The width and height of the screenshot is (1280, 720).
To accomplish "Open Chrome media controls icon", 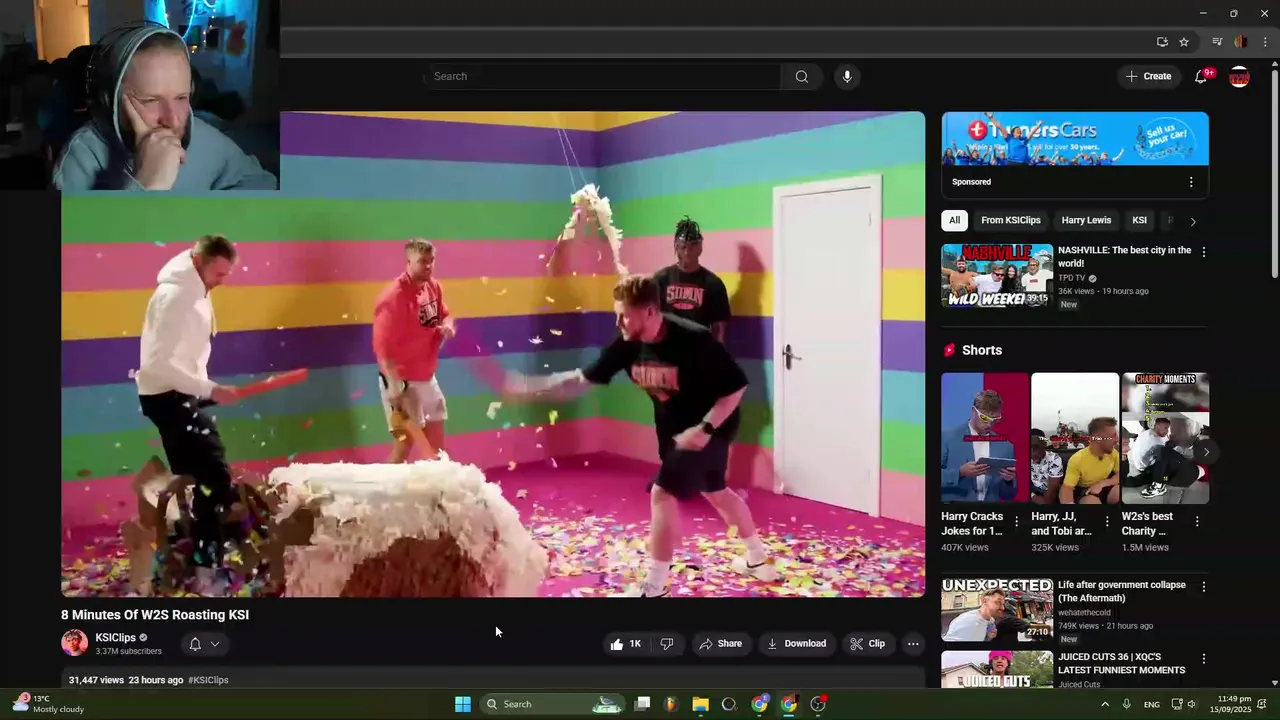I will pos(1217,42).
